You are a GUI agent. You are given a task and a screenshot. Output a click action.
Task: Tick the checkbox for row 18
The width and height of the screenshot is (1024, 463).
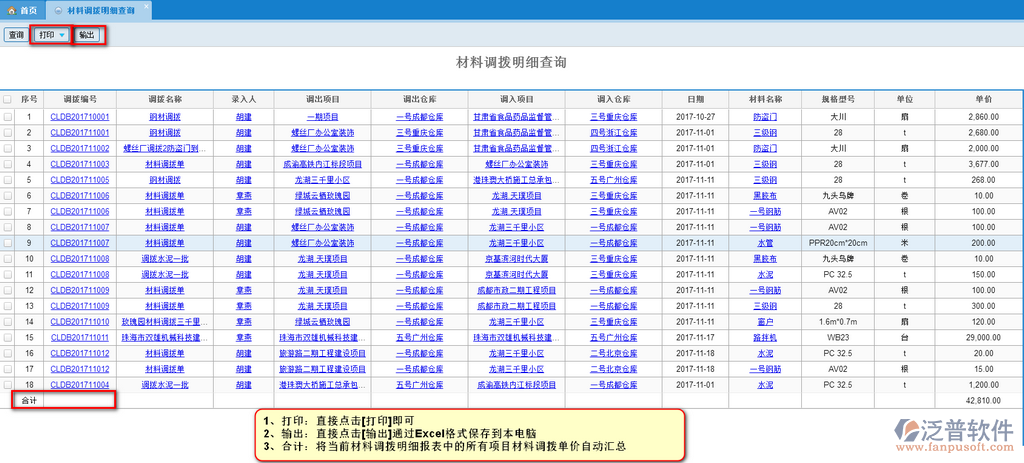click(x=8, y=384)
